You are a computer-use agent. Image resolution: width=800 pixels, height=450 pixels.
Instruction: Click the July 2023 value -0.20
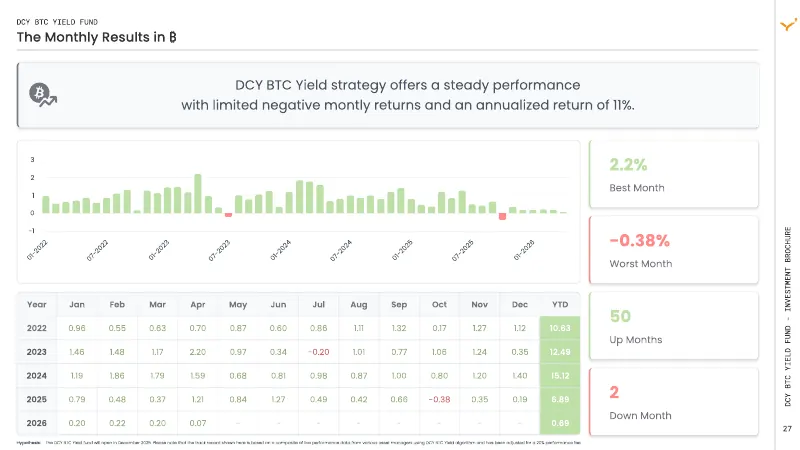click(x=318, y=352)
